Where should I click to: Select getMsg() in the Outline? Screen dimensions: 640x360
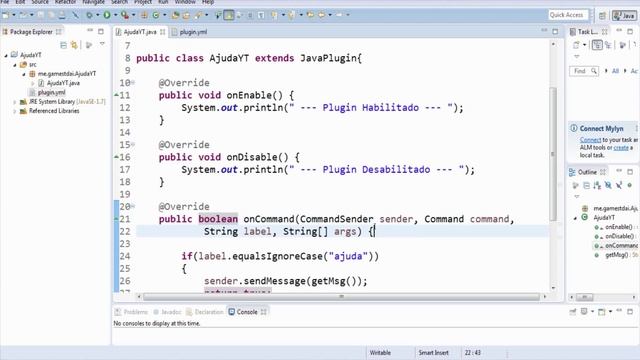616,255
